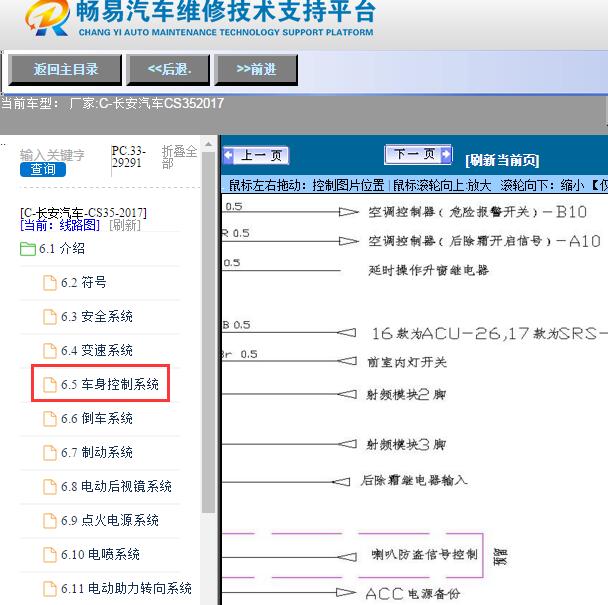Open 6.2 符号 entry
This screenshot has width=608, height=605.
[x=83, y=282]
